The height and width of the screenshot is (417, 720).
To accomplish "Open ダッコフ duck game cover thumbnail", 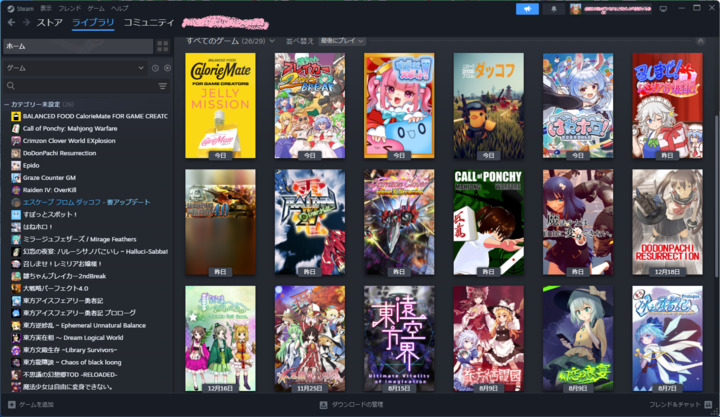I will 489,106.
